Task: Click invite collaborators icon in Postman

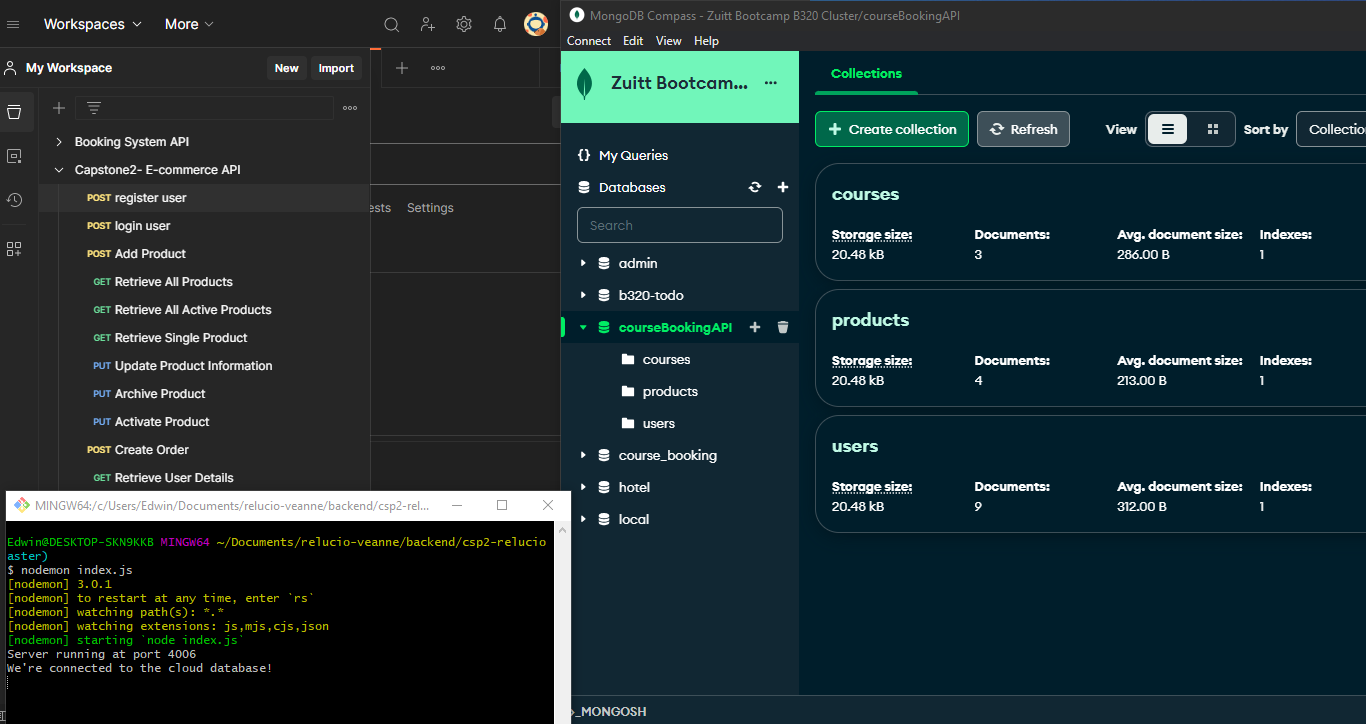Action: pos(428,24)
